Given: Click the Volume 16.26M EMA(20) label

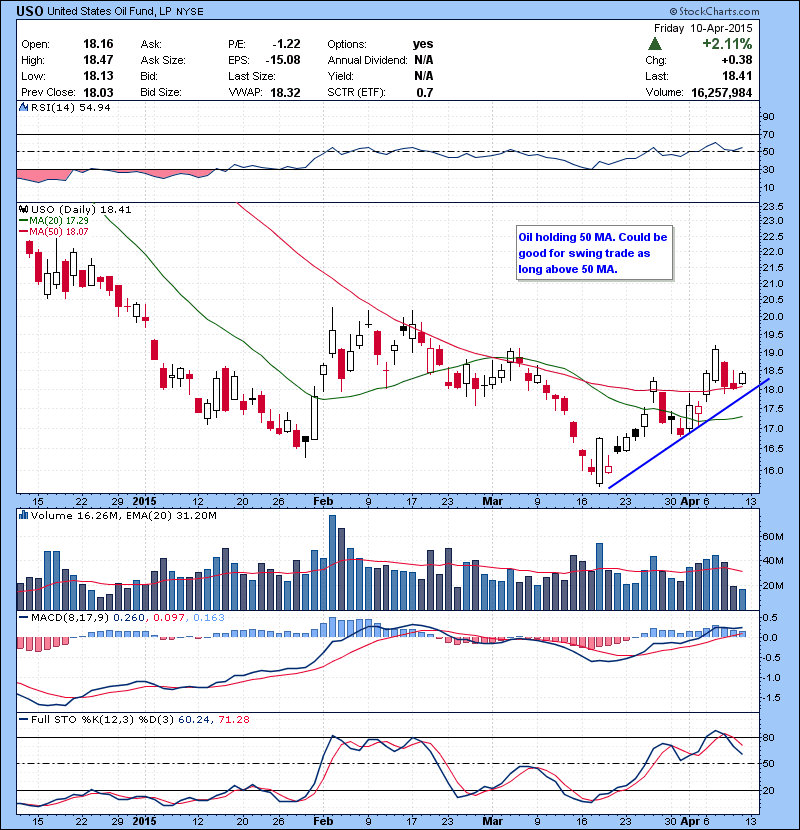Looking at the screenshot, I should coord(123,516).
